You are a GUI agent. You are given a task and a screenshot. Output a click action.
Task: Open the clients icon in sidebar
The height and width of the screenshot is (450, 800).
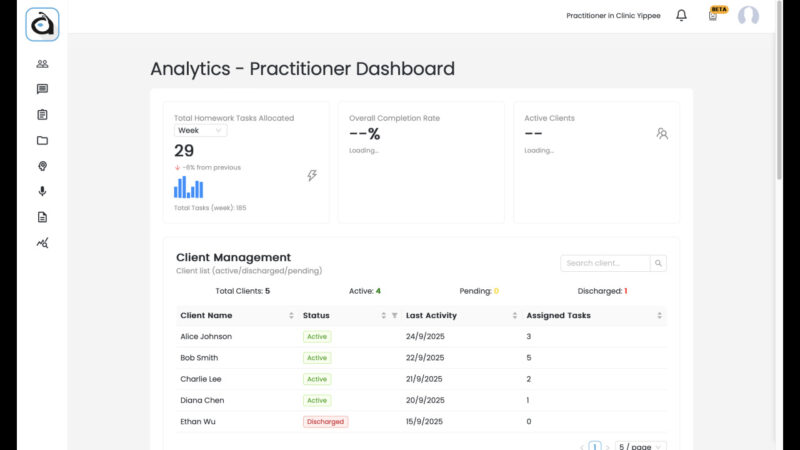42,64
